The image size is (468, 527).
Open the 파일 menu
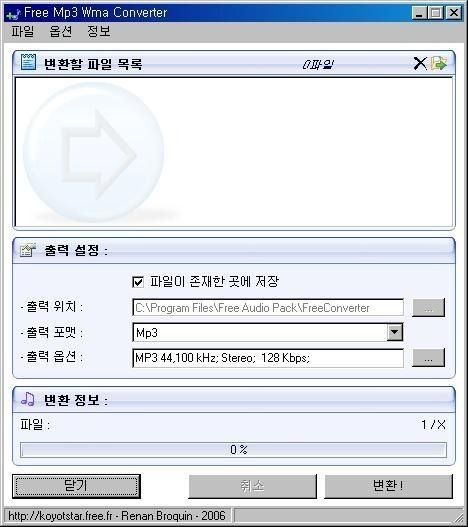pyautogui.click(x=23, y=32)
